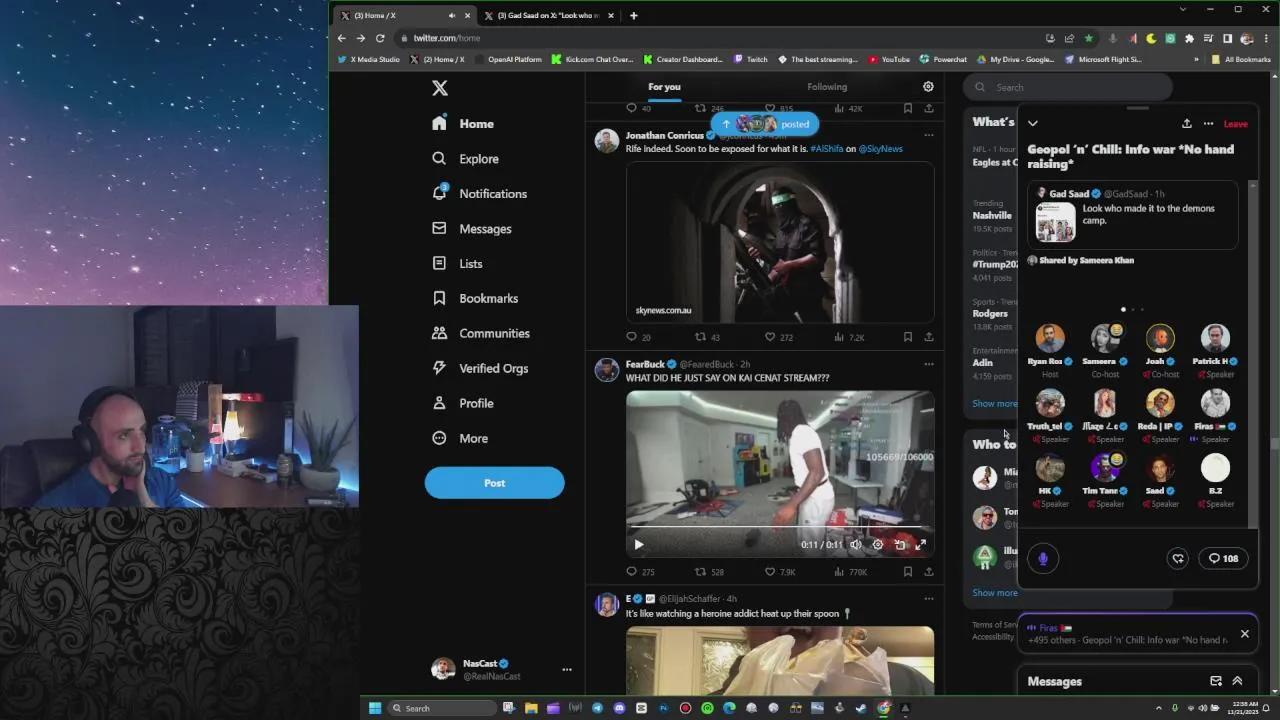Open the 108 comments button in Space

point(1223,559)
